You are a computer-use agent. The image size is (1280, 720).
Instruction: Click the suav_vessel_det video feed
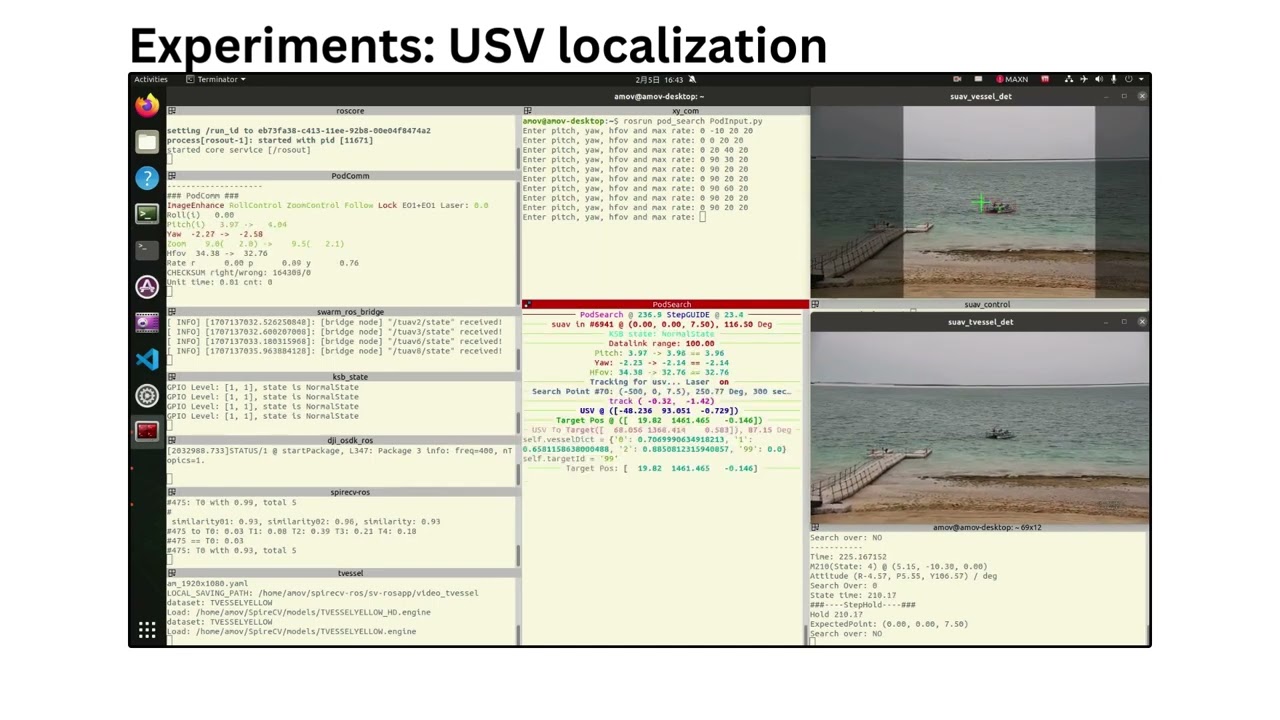980,201
